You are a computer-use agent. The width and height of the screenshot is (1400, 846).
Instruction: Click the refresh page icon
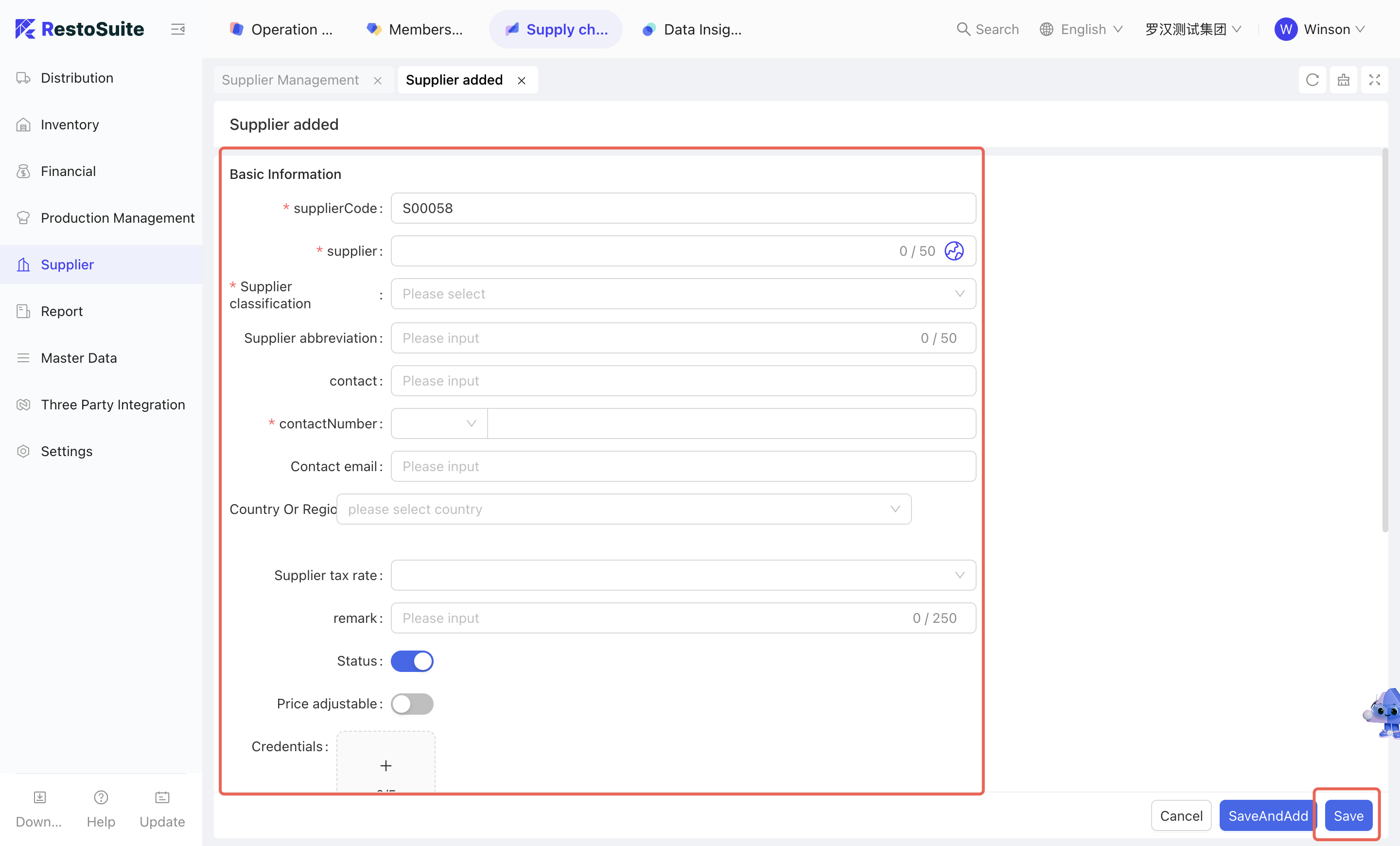(x=1312, y=80)
